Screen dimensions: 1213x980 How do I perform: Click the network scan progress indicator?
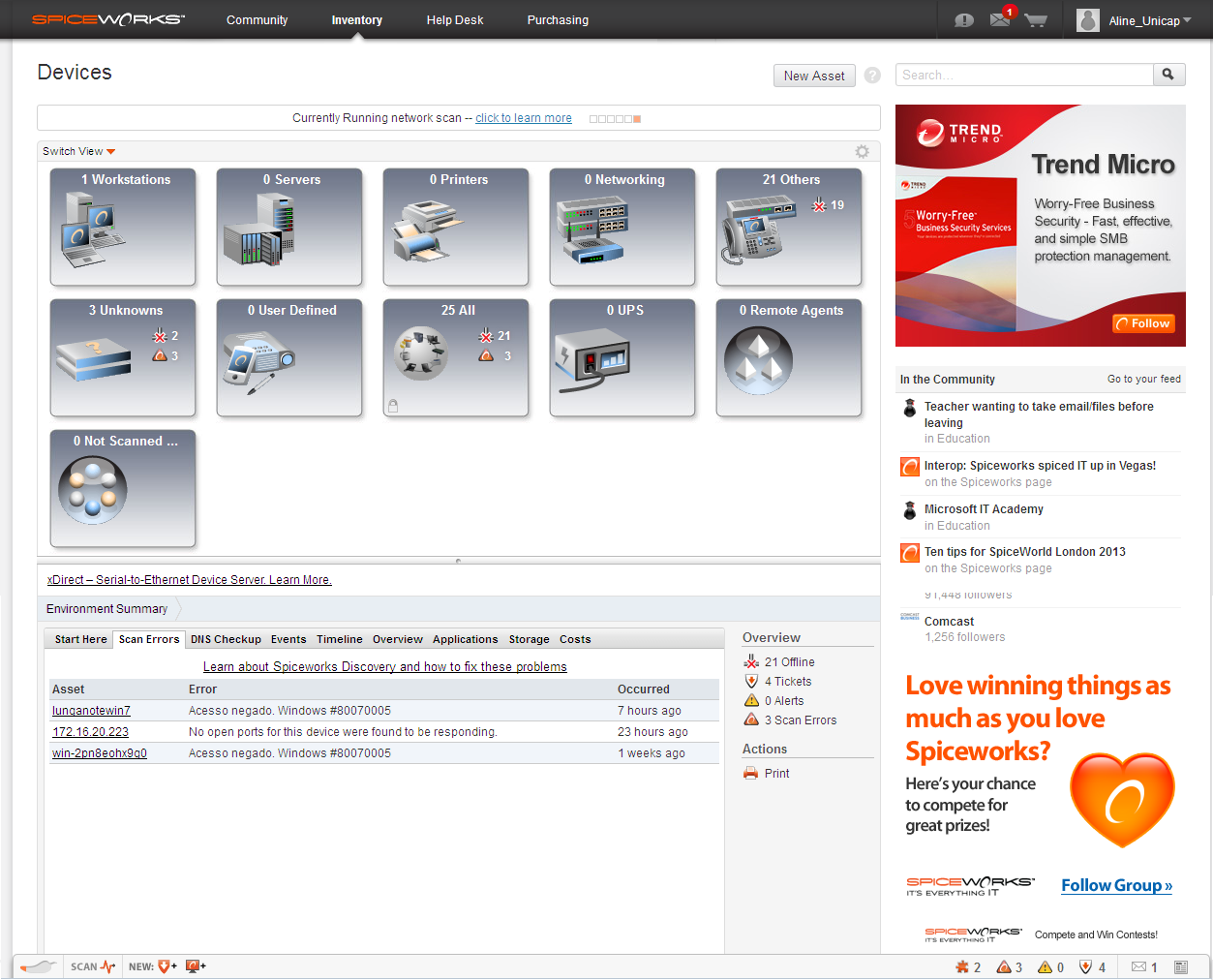point(615,117)
